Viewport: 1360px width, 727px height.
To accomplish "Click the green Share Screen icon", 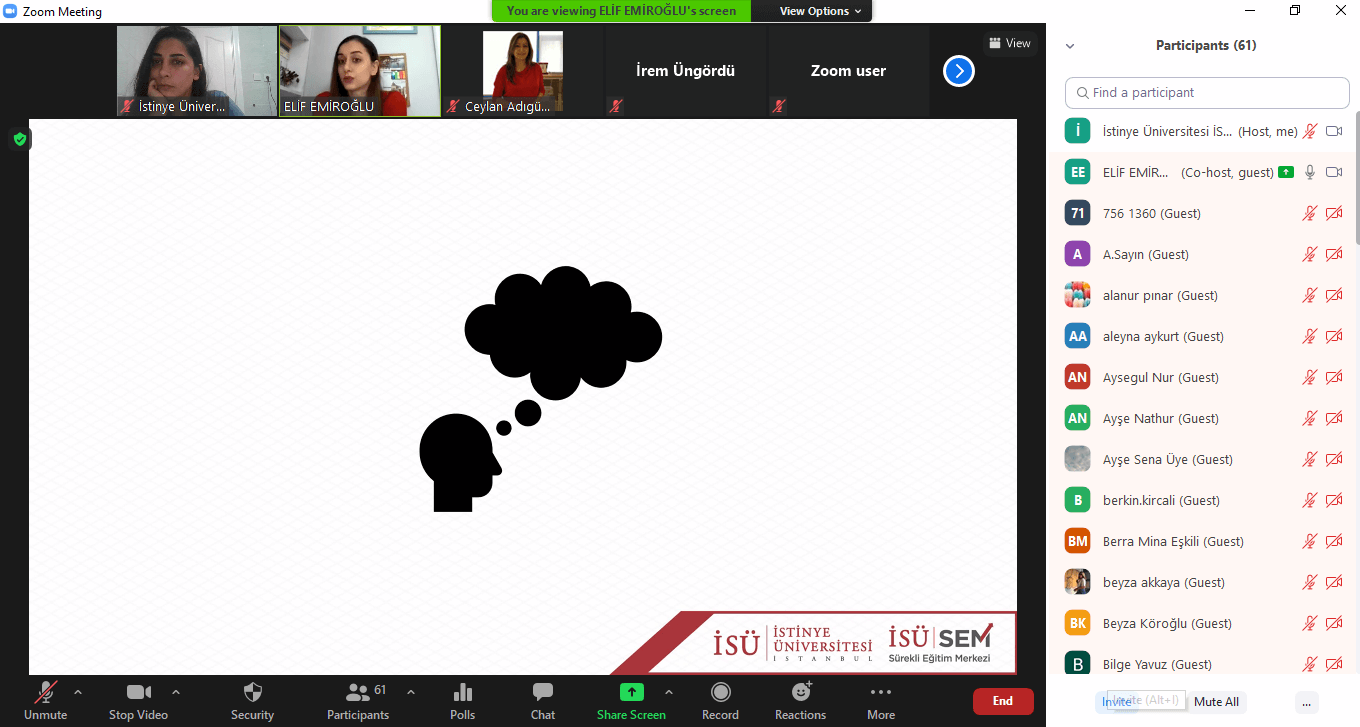I will (631, 693).
